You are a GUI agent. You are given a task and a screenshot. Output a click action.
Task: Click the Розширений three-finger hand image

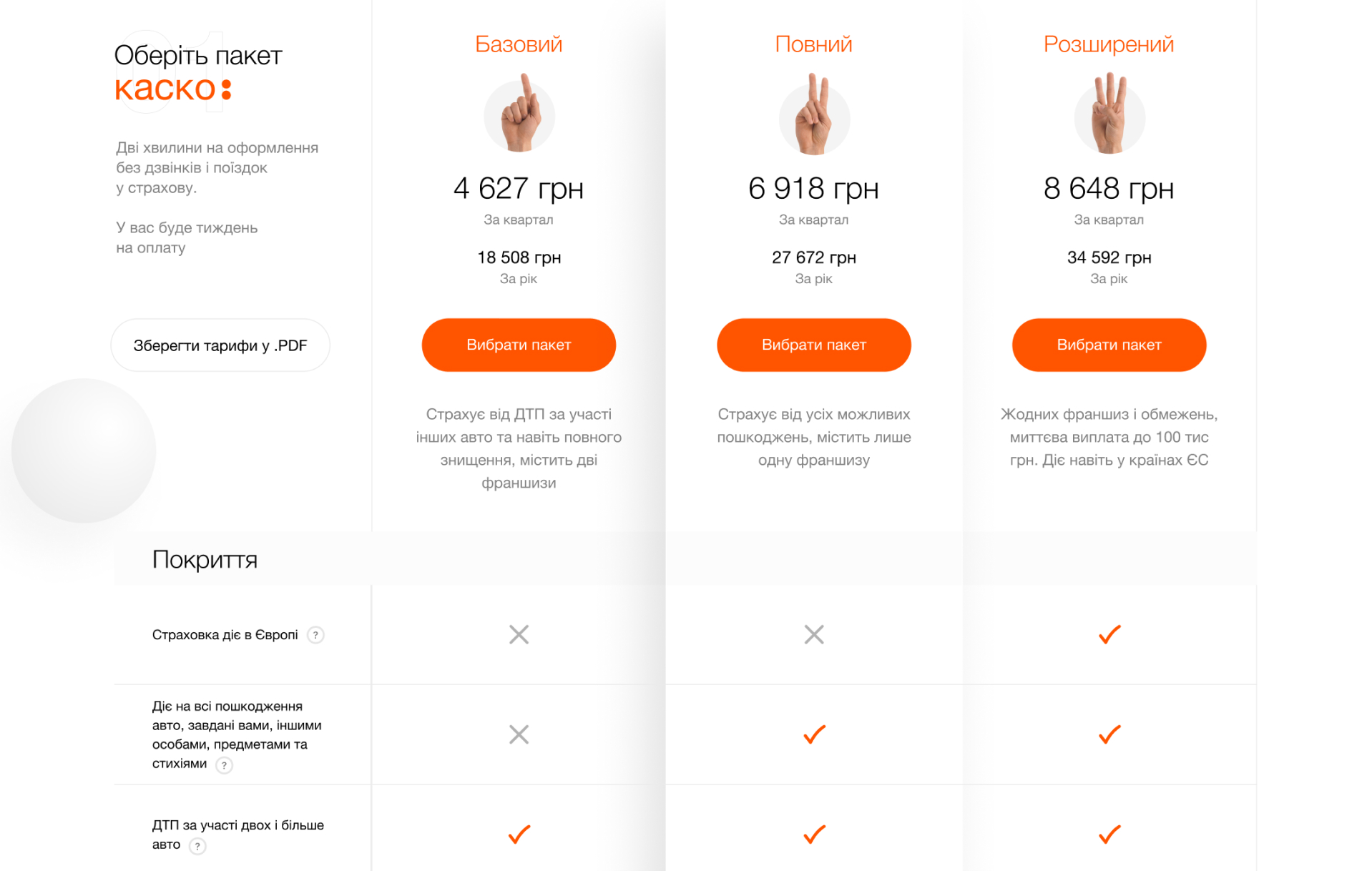click(1109, 114)
